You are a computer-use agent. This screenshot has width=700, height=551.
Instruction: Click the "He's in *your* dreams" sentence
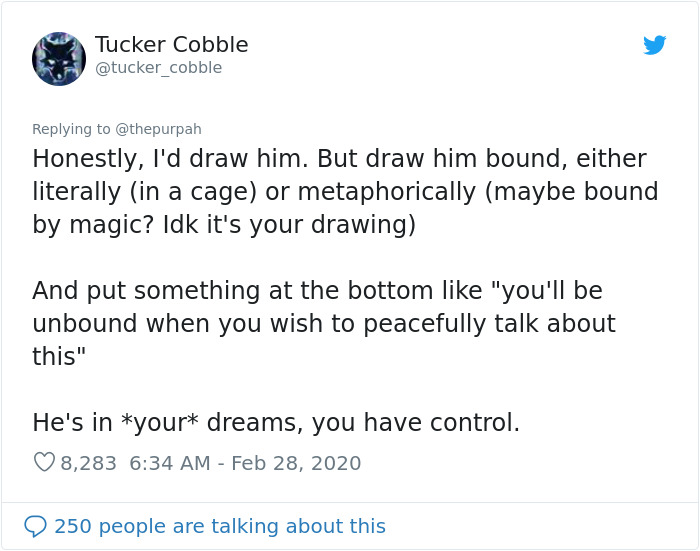(x=276, y=422)
